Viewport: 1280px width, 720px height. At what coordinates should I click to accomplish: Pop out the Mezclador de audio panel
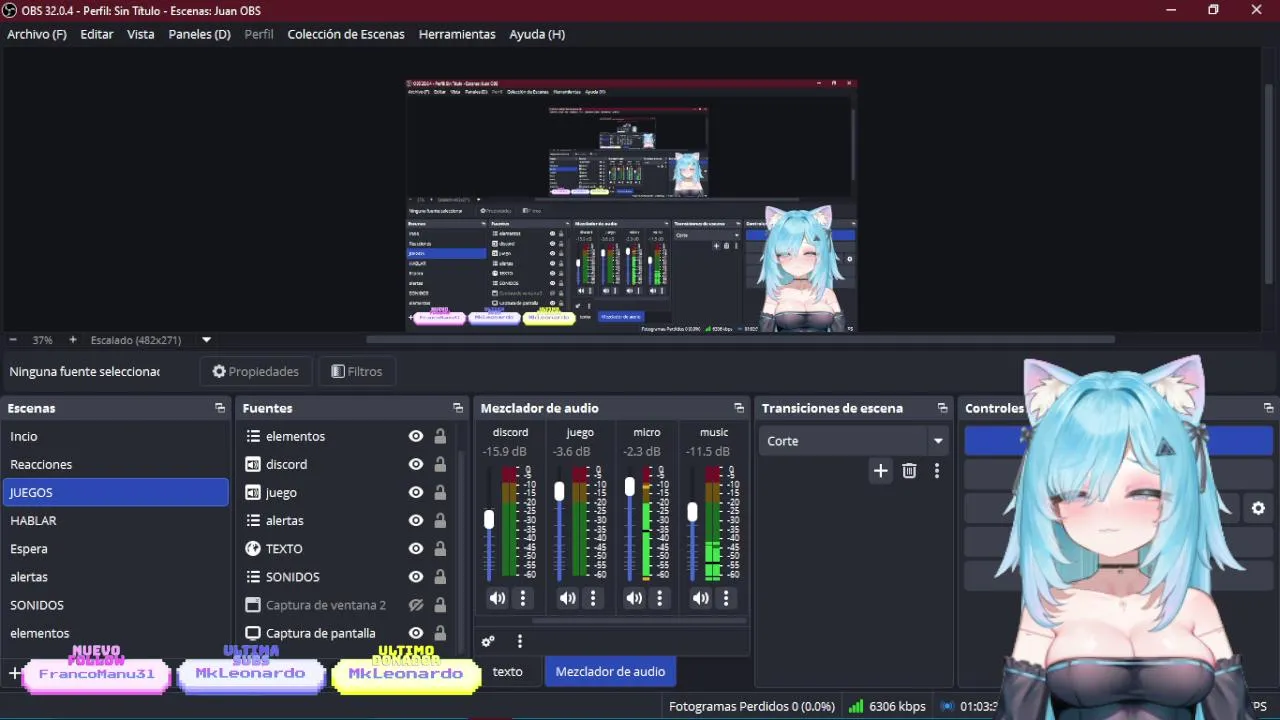pos(739,408)
